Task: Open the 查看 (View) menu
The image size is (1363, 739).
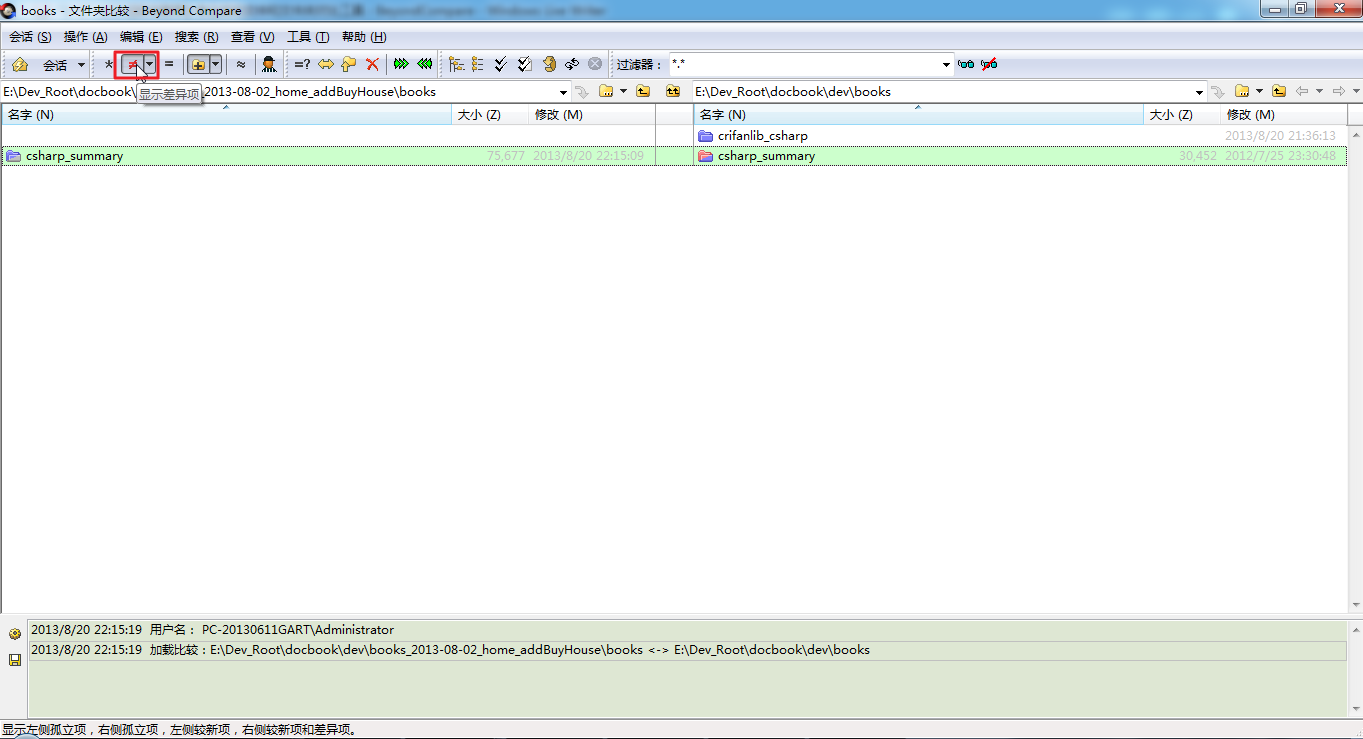Action: (252, 37)
